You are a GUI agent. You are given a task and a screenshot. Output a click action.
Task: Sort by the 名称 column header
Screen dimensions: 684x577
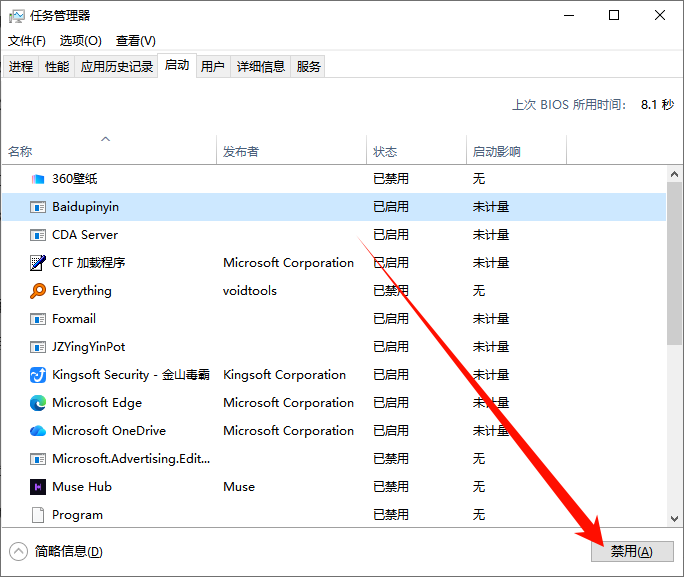pos(109,150)
